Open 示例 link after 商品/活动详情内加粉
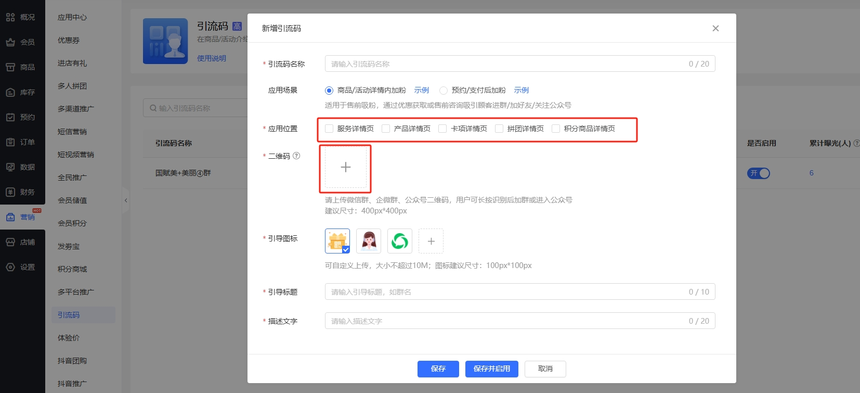The width and height of the screenshot is (860, 393). (x=421, y=90)
